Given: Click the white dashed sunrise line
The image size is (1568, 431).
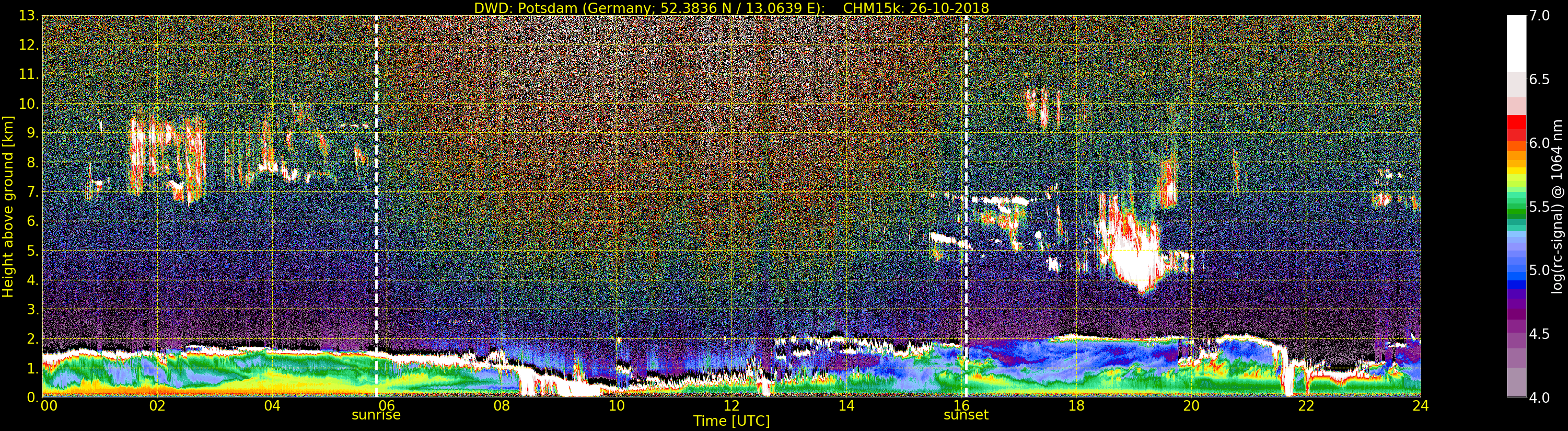Looking at the screenshot, I should (376, 206).
